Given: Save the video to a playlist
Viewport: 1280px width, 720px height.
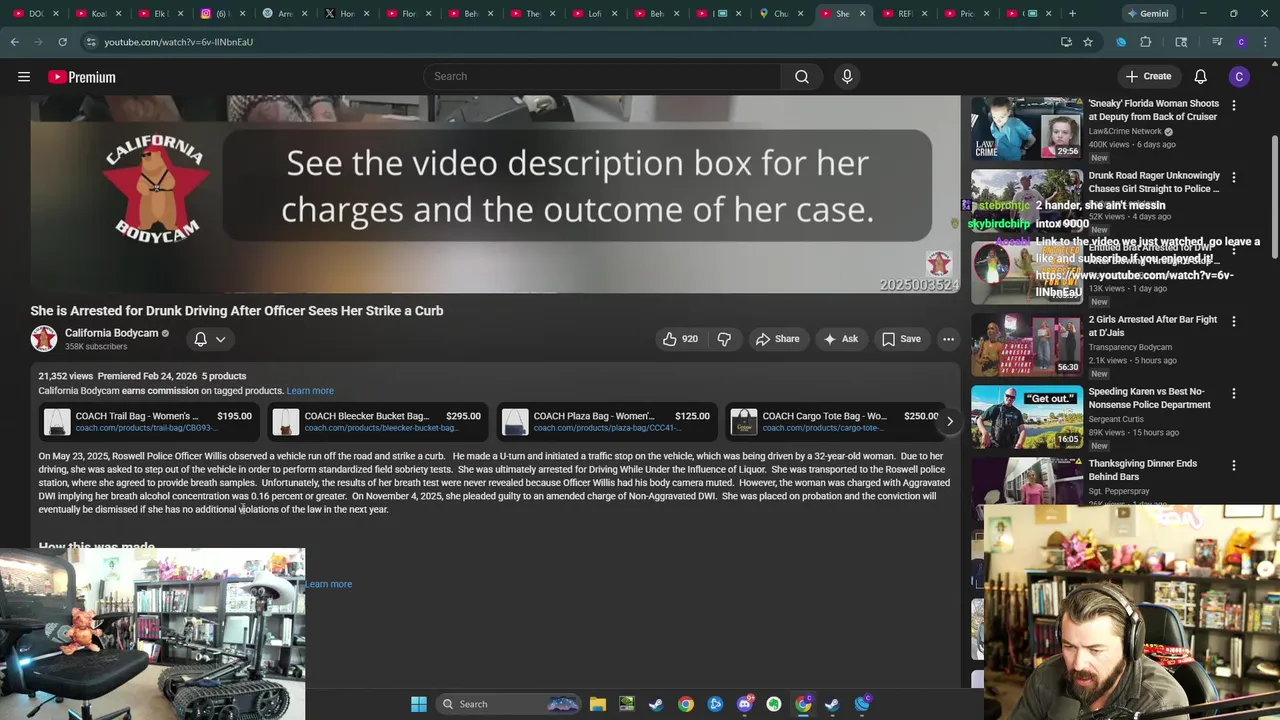Looking at the screenshot, I should (x=901, y=339).
